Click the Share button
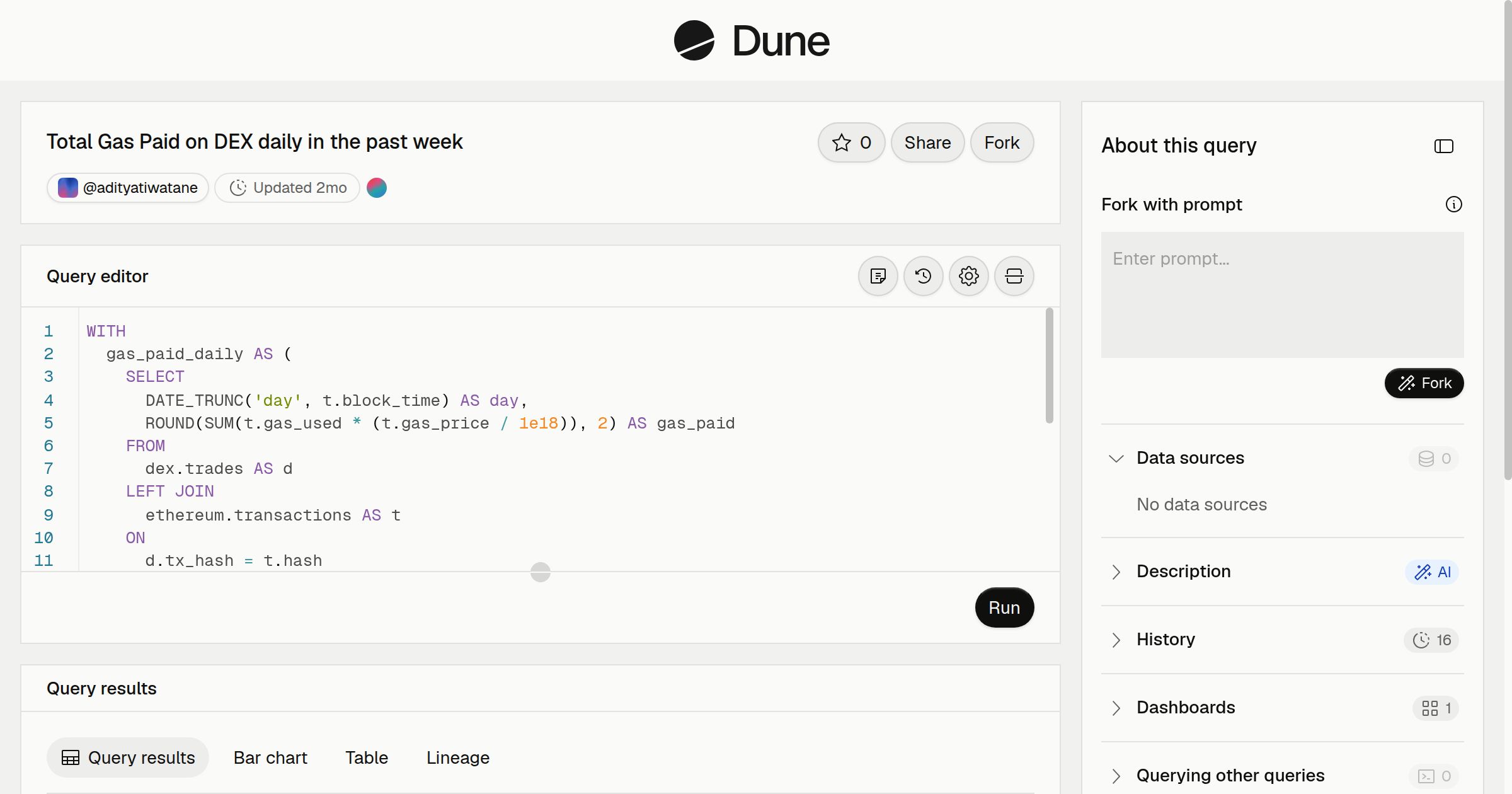1512x794 pixels. pos(927,142)
